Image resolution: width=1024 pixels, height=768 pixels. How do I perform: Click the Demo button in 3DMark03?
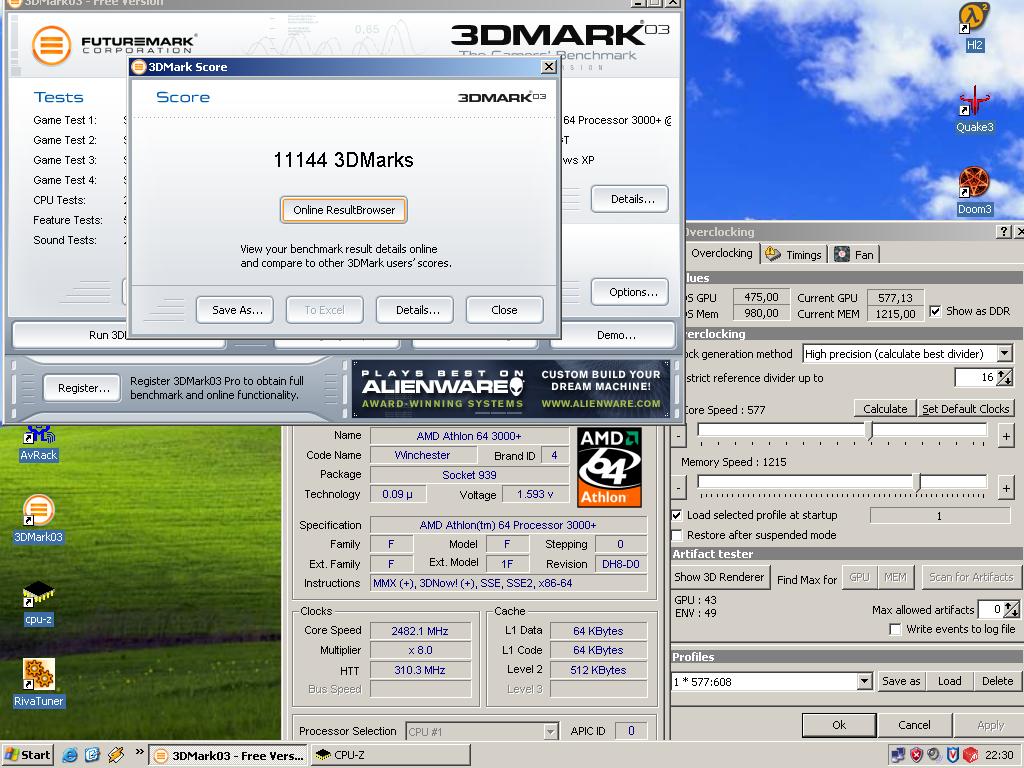[x=615, y=335]
